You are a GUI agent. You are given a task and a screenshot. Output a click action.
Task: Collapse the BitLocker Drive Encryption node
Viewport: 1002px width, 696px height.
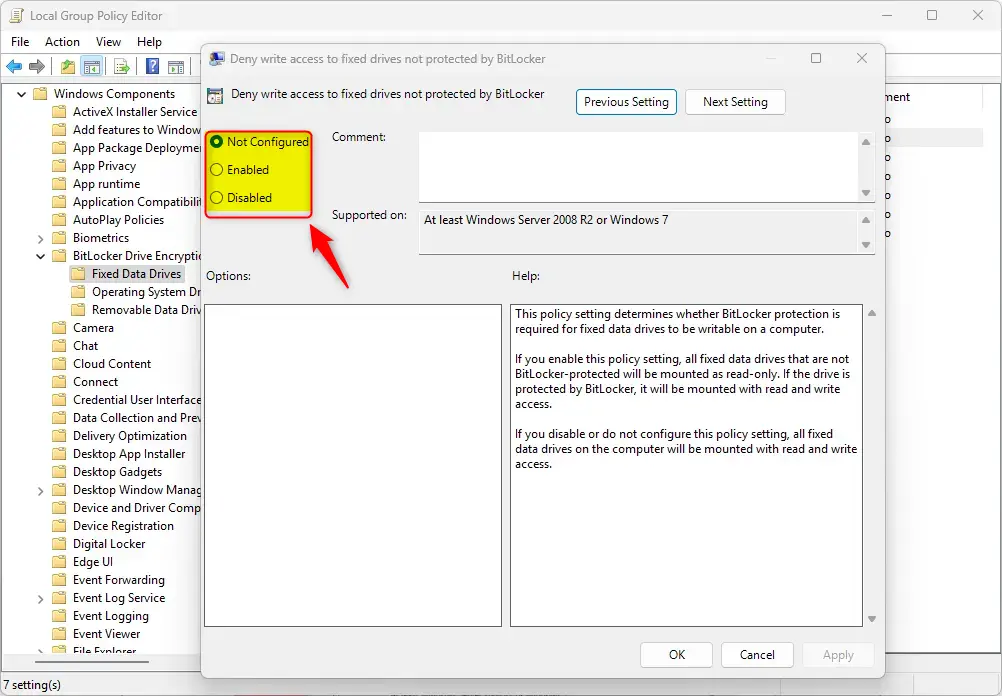pos(40,256)
